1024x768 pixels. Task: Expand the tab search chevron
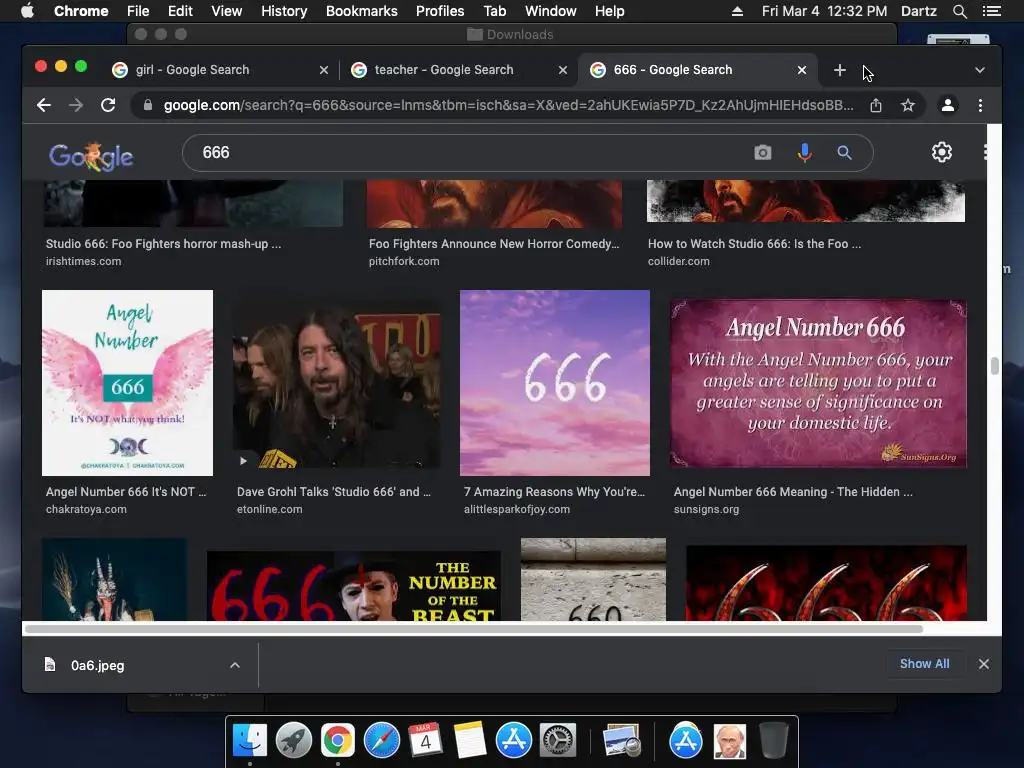[x=979, y=70]
